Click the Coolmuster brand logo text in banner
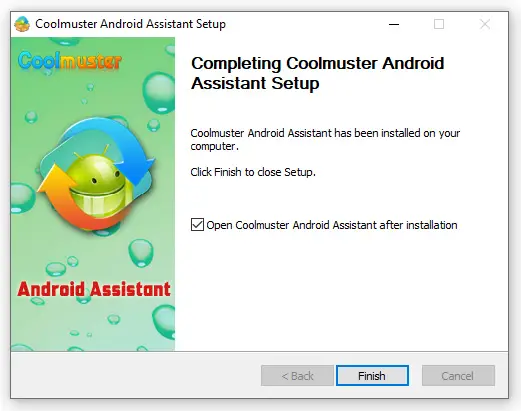 [x=70, y=61]
